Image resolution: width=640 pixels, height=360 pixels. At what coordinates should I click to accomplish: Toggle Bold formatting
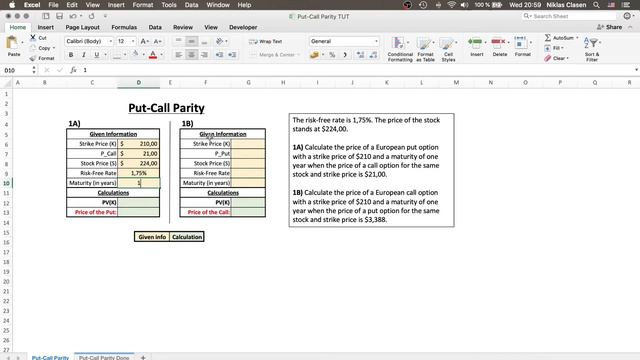(71, 55)
